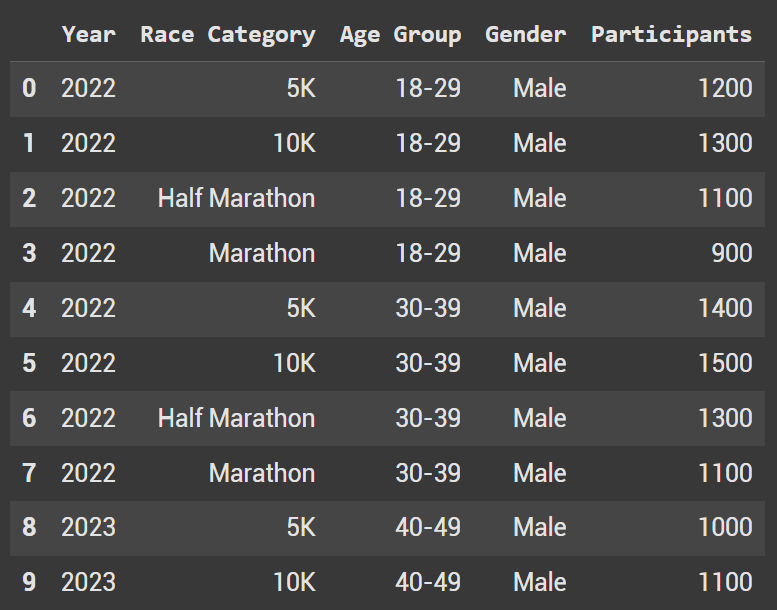Click the 18-29 cell in row 0
777x610 pixels.
click(x=428, y=88)
